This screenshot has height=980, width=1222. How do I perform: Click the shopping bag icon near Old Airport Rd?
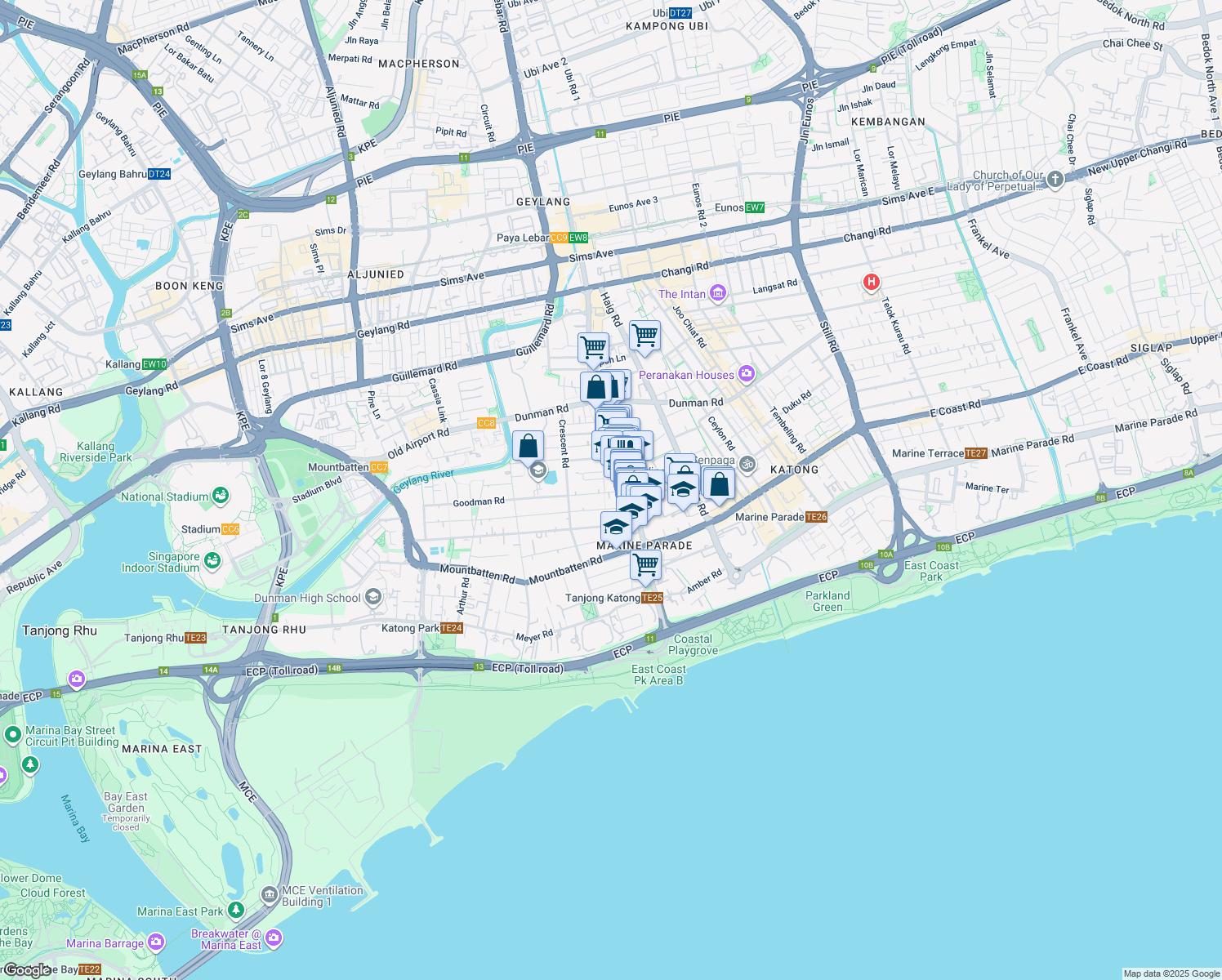527,445
